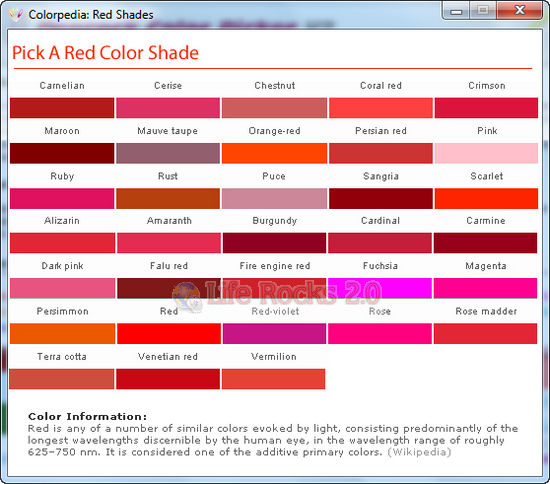
Task: Click the Persian red swatch
Action: tap(381, 153)
